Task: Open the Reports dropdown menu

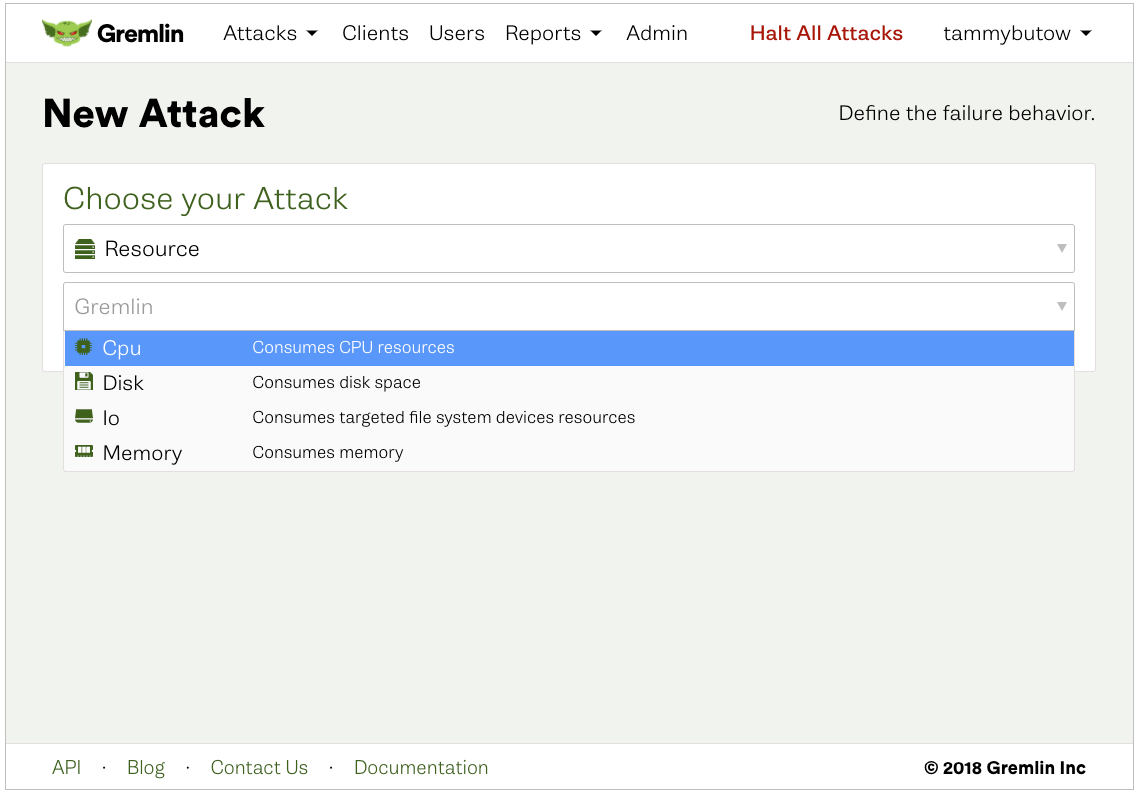Action: tap(553, 33)
